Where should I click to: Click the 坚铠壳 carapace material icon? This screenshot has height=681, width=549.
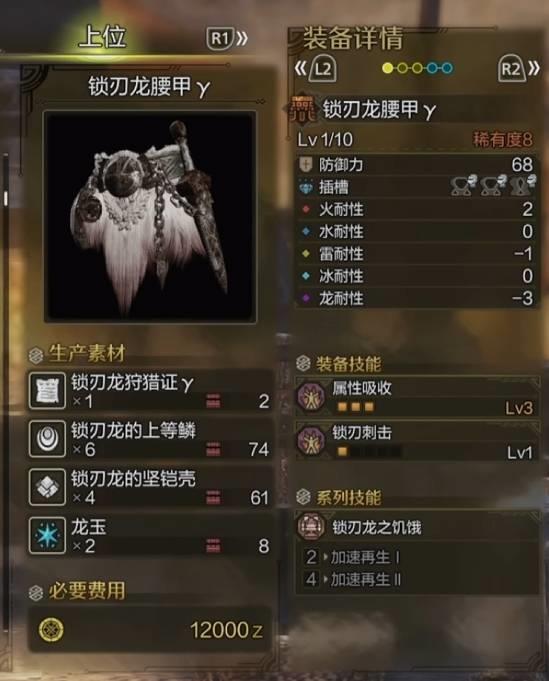coord(47,487)
